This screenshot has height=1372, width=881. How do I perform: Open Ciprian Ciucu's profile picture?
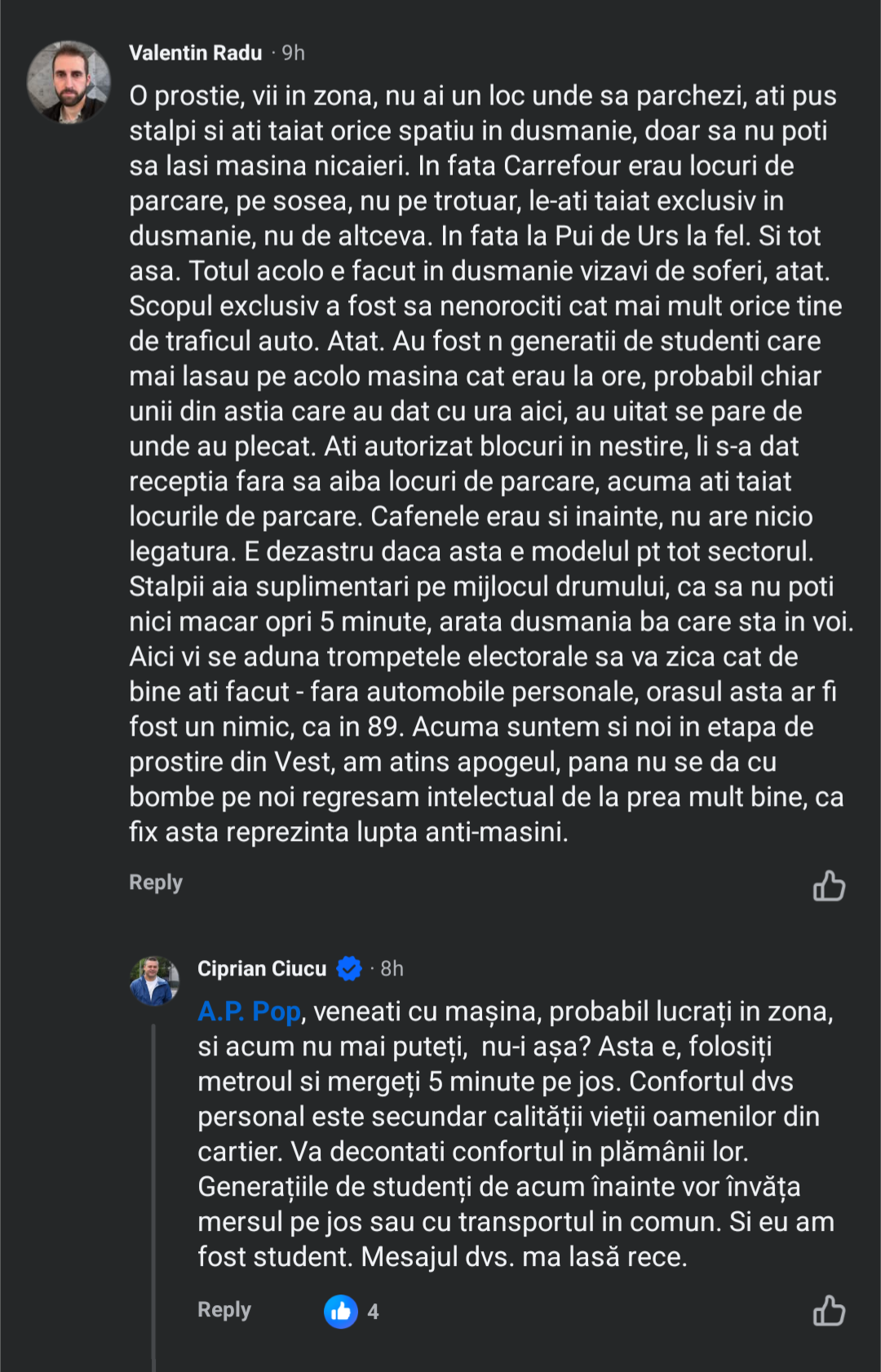[x=154, y=980]
